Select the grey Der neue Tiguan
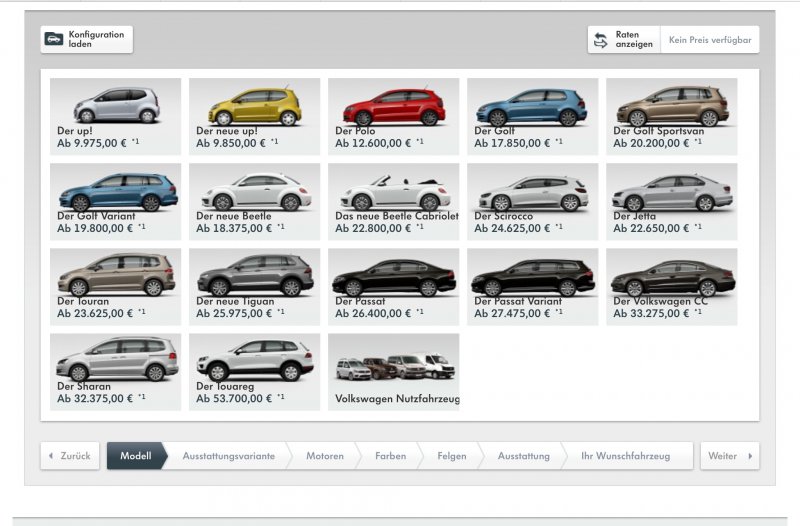Image resolution: width=800 pixels, height=526 pixels. coord(255,287)
